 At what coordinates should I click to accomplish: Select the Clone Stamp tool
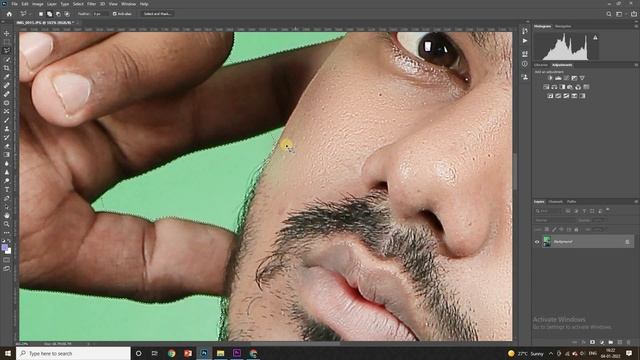7,129
